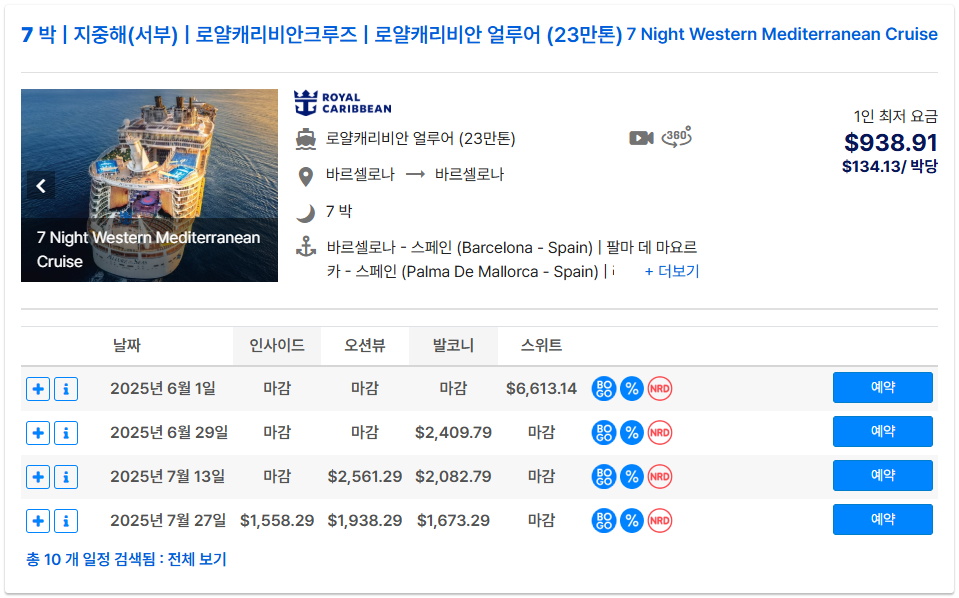Select the 오션뷰 cabin tab
Viewport: 959px width, 598px height.
coord(365,345)
